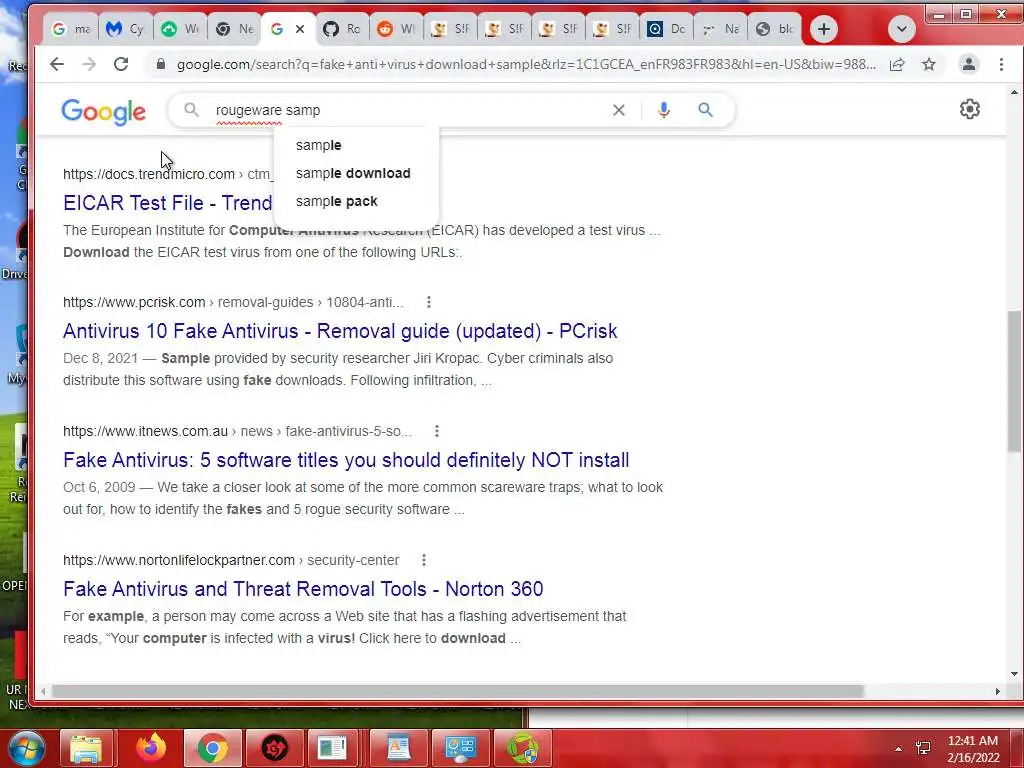The height and width of the screenshot is (768, 1024).
Task: Bookmark this page with star icon
Action: tap(929, 64)
